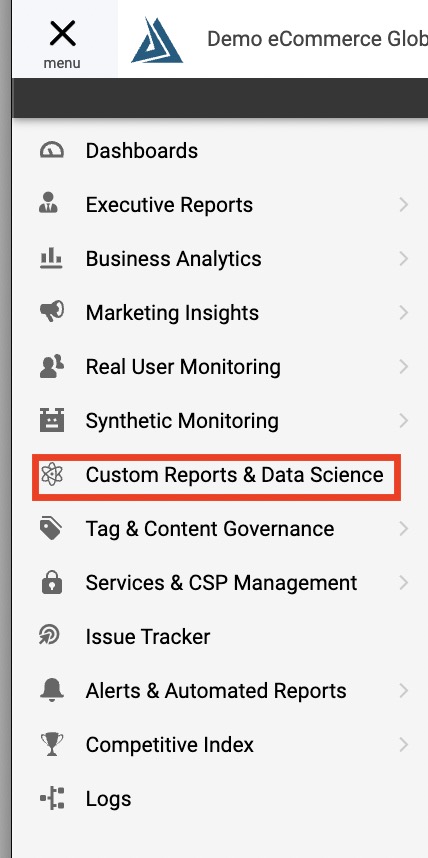Click the Alerts bell icon
The image size is (428, 858).
pos(52,691)
